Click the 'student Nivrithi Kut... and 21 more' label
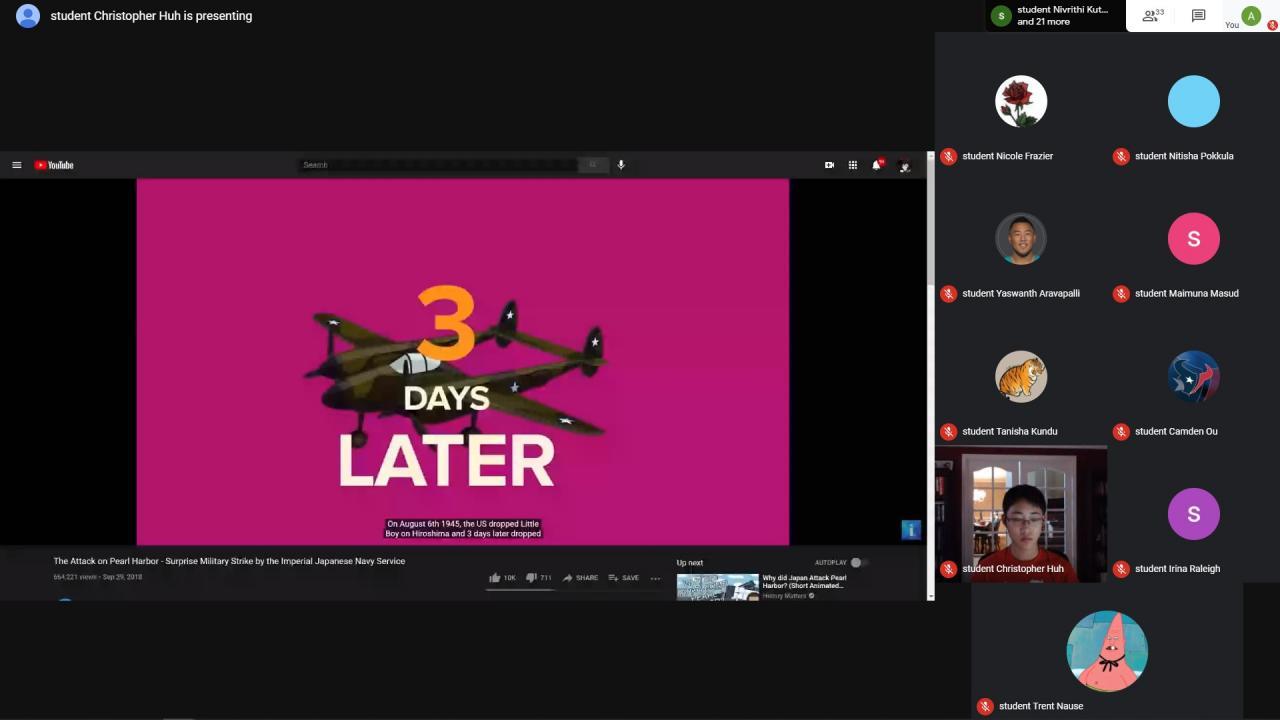 click(1063, 15)
